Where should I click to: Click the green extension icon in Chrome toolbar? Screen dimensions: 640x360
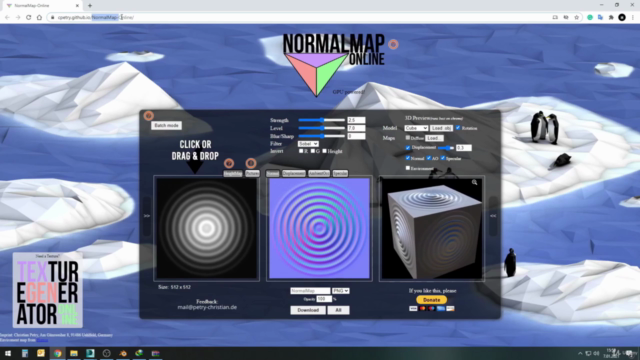coord(589,17)
